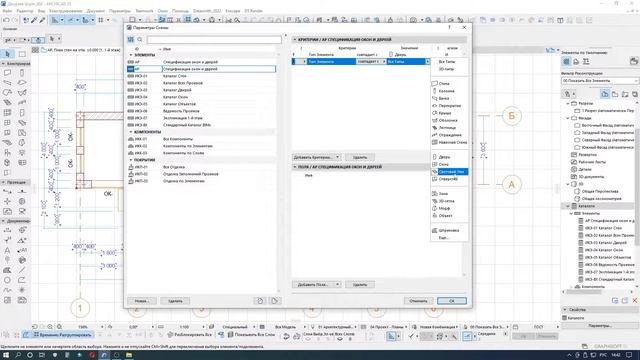Click Параметры button in navigator properties
Image resolution: width=640 pixels, height=360 pixels.
point(600,325)
